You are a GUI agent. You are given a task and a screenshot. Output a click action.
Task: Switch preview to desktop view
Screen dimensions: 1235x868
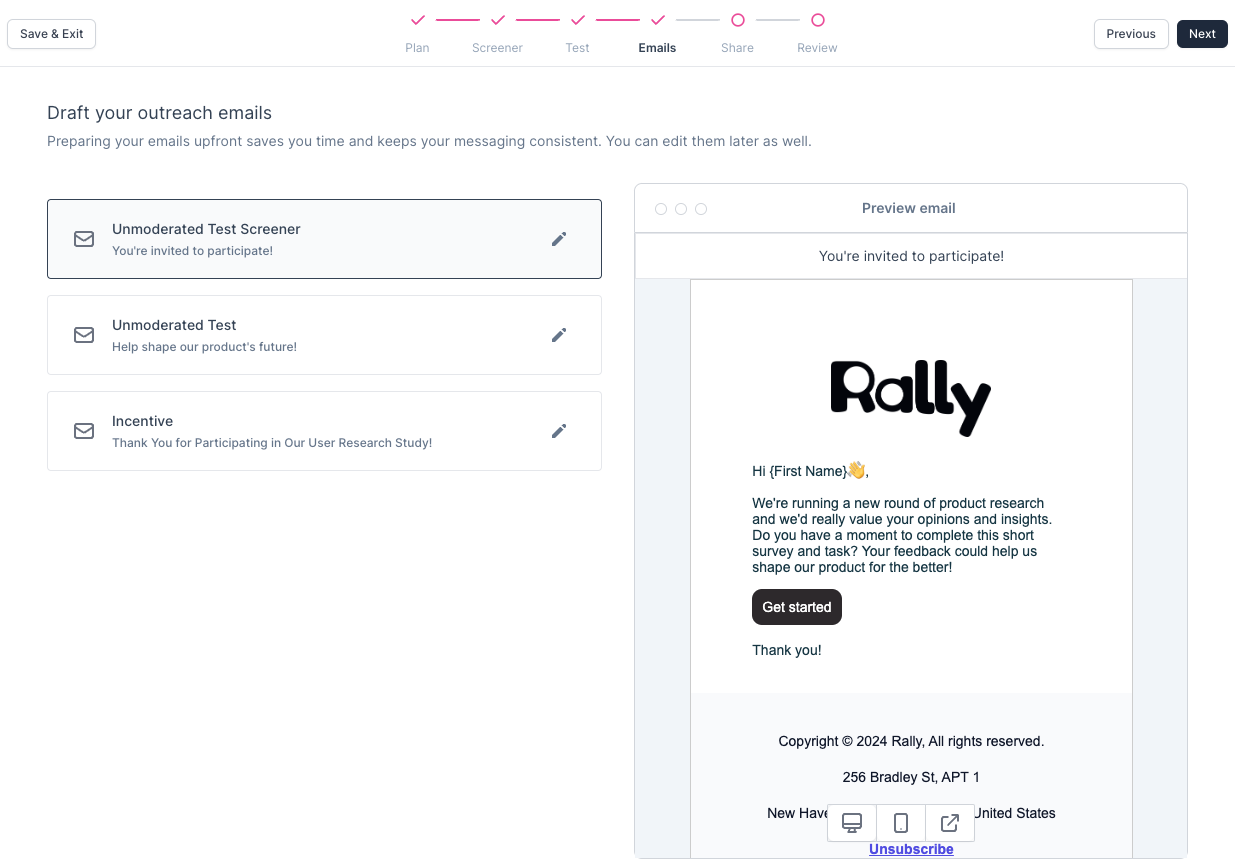[852, 823]
